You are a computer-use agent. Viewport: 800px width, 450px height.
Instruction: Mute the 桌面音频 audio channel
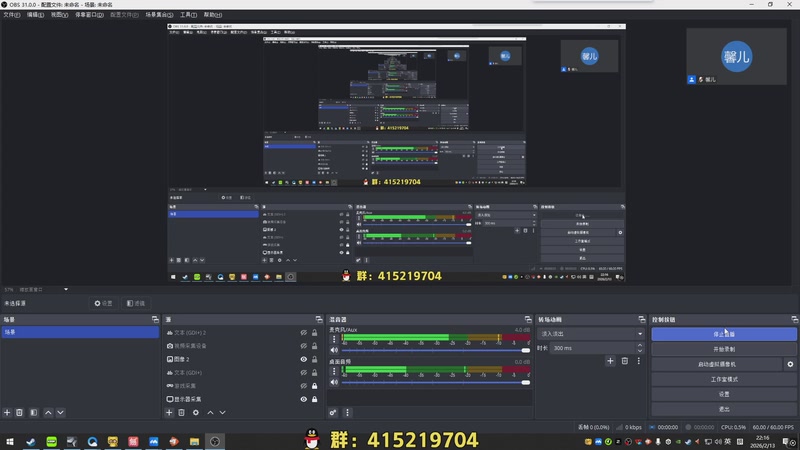tap(334, 382)
